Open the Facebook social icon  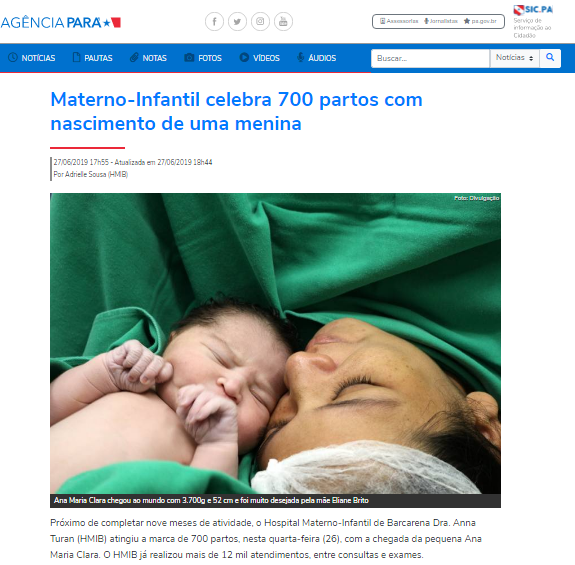click(x=215, y=22)
